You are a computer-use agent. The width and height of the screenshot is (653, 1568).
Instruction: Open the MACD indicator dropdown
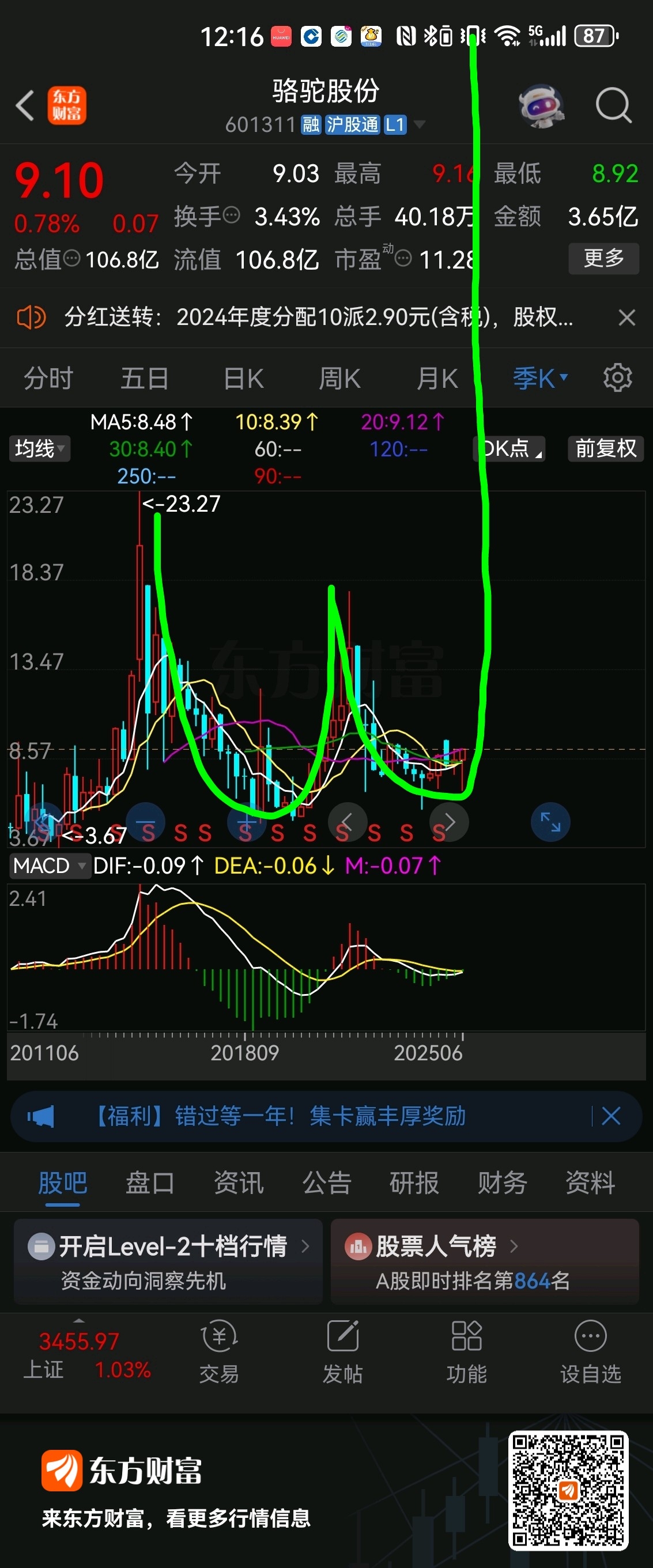50,866
